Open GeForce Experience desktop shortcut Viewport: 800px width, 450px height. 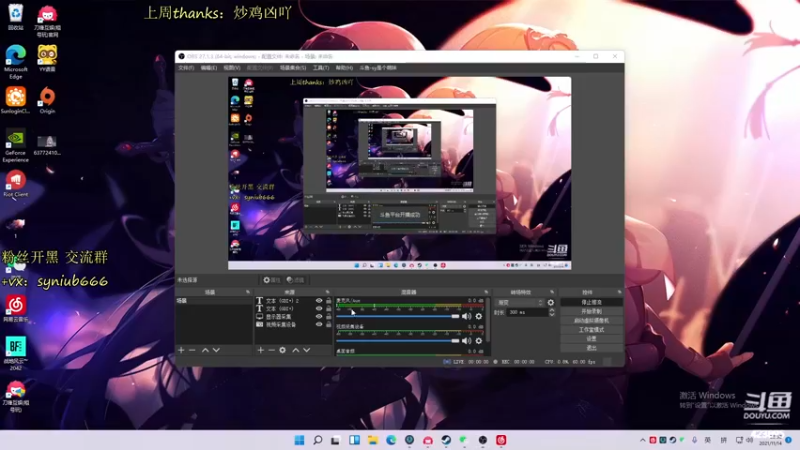click(x=15, y=146)
